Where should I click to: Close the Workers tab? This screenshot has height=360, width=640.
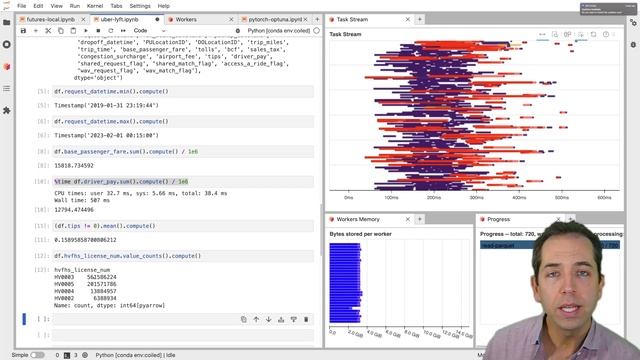pos(231,19)
